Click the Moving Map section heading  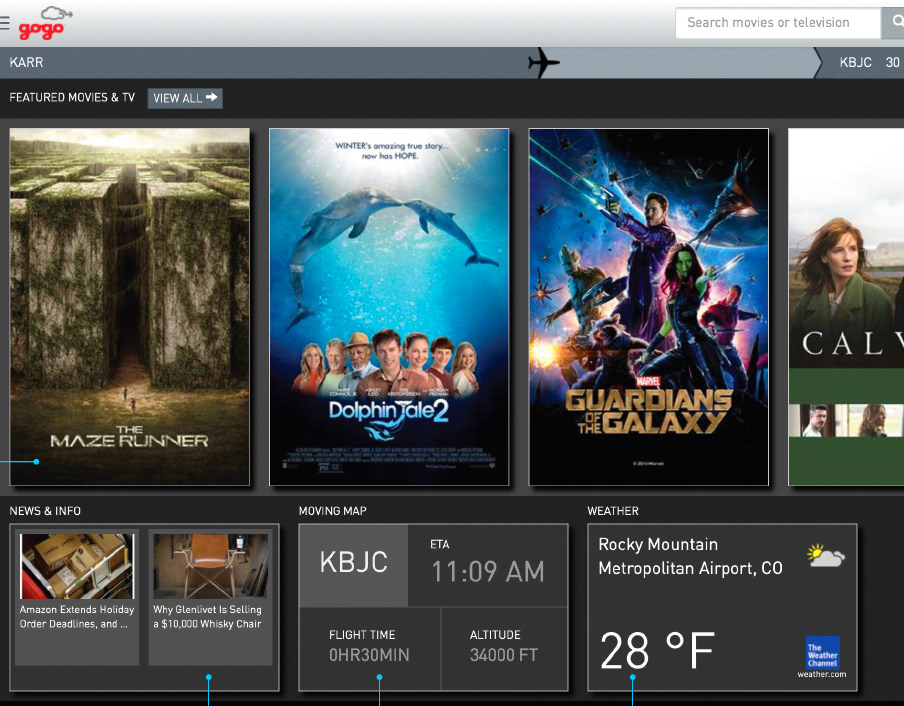(333, 511)
